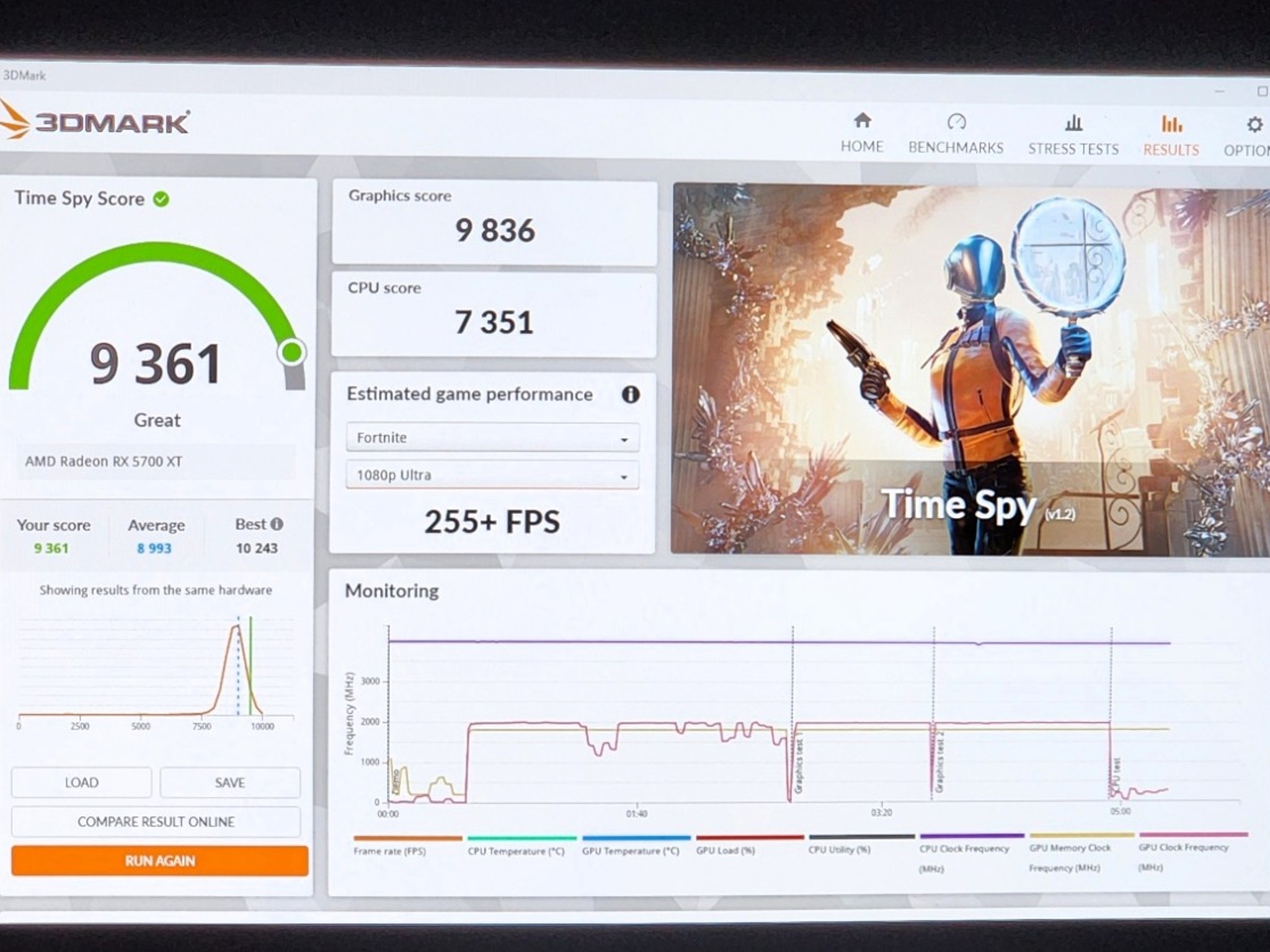This screenshot has width=1270, height=952.
Task: Click the RUN AGAIN button
Action: click(159, 861)
